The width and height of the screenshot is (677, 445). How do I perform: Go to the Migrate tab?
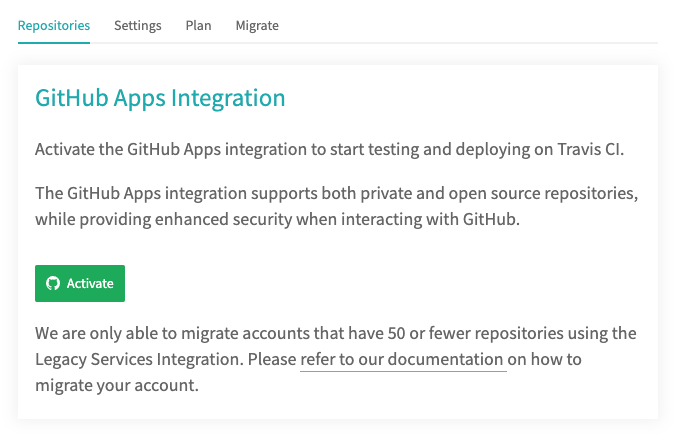pyautogui.click(x=257, y=26)
